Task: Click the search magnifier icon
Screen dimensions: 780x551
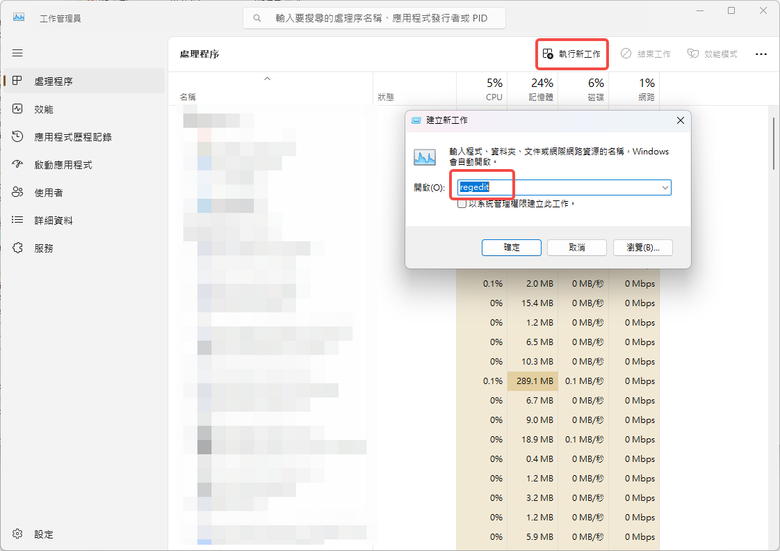Action: pos(257,18)
